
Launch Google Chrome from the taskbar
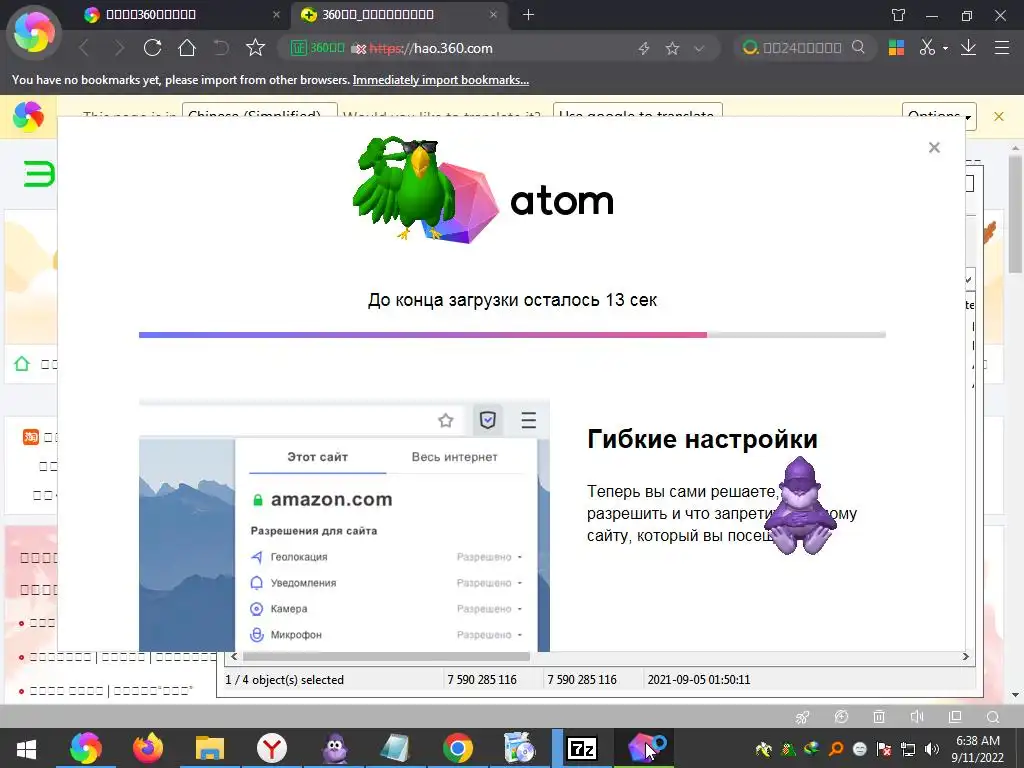pos(458,748)
